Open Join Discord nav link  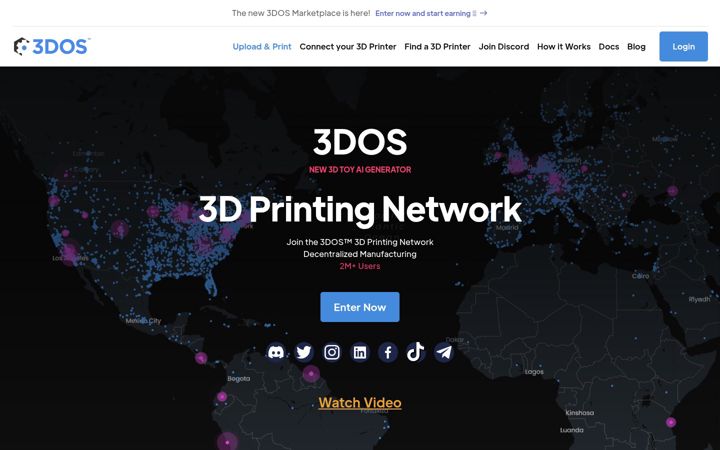[x=504, y=46]
